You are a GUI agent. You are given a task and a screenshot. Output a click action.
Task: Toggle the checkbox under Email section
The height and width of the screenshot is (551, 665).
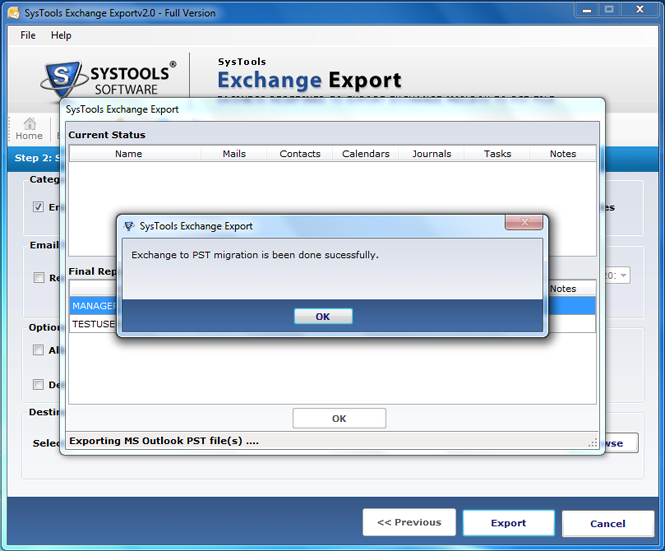point(39,278)
